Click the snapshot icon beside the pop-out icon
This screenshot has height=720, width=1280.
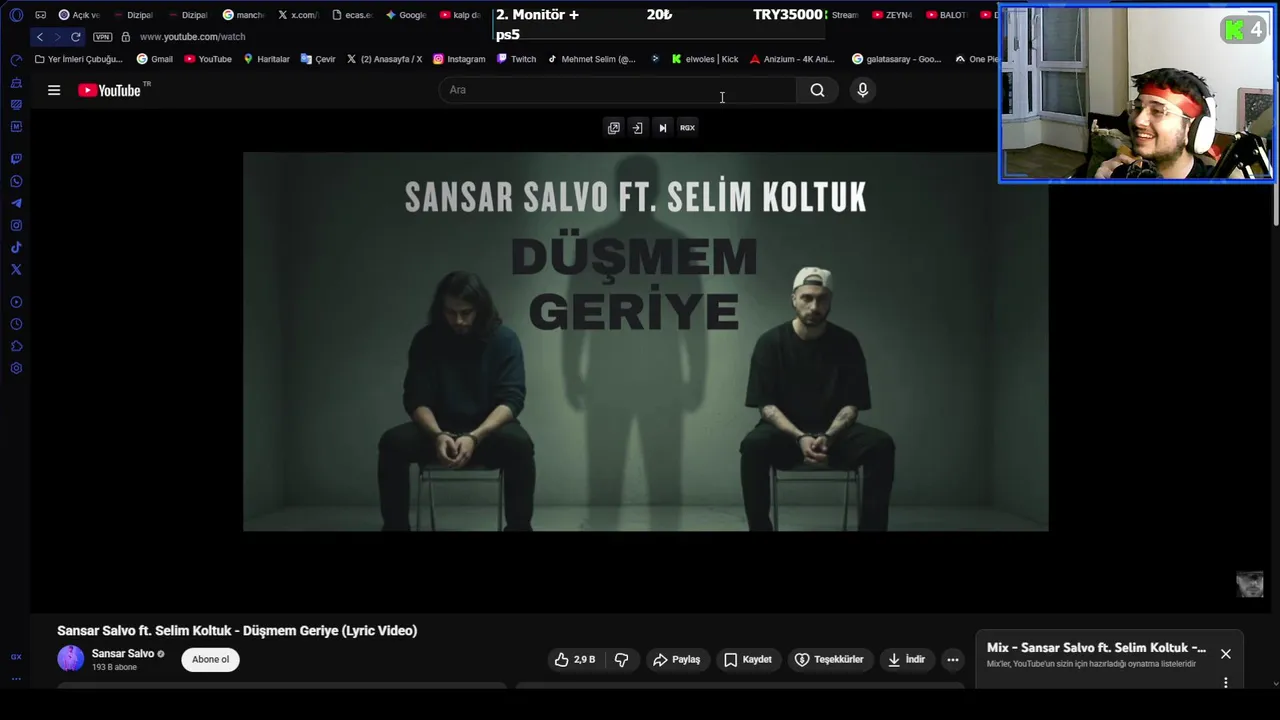(x=637, y=128)
